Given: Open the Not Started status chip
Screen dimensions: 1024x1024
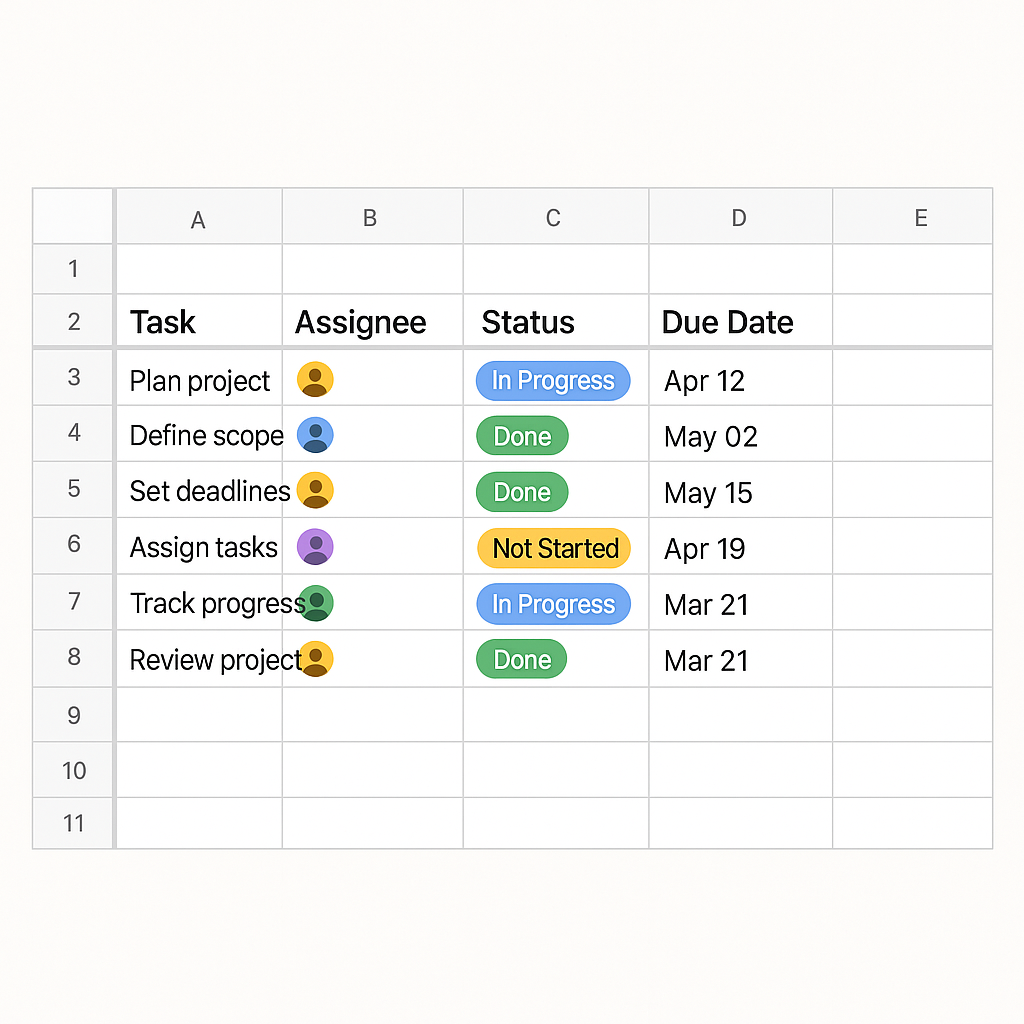Looking at the screenshot, I should pyautogui.click(x=554, y=548).
